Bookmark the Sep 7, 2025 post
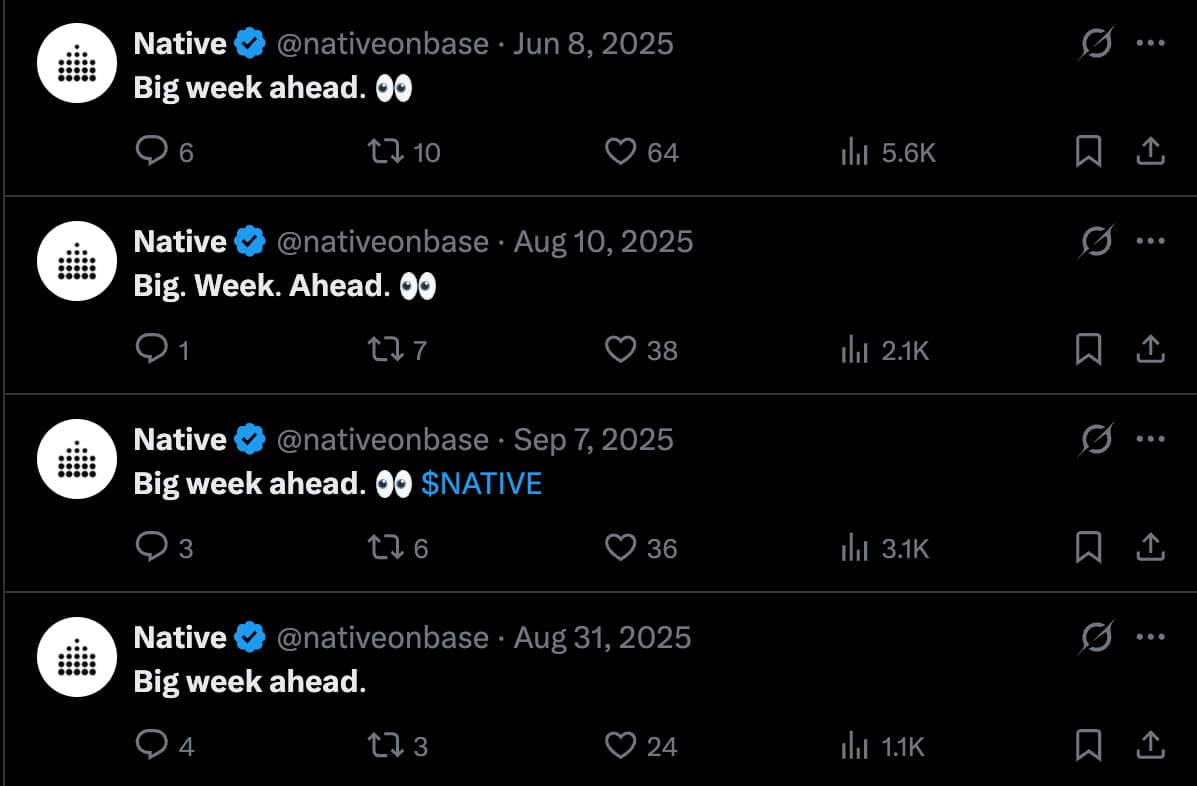The image size is (1197, 786). [x=1088, y=548]
